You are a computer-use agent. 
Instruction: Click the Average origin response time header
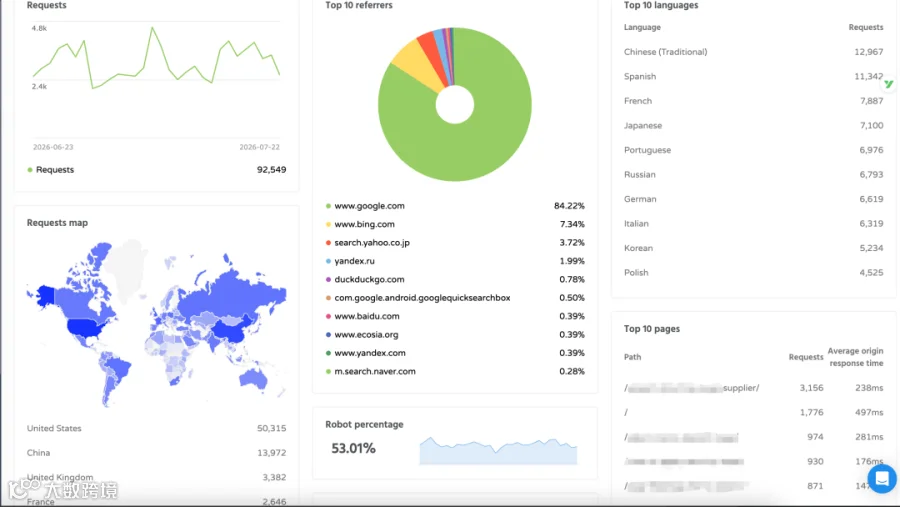pyautogui.click(x=855, y=357)
